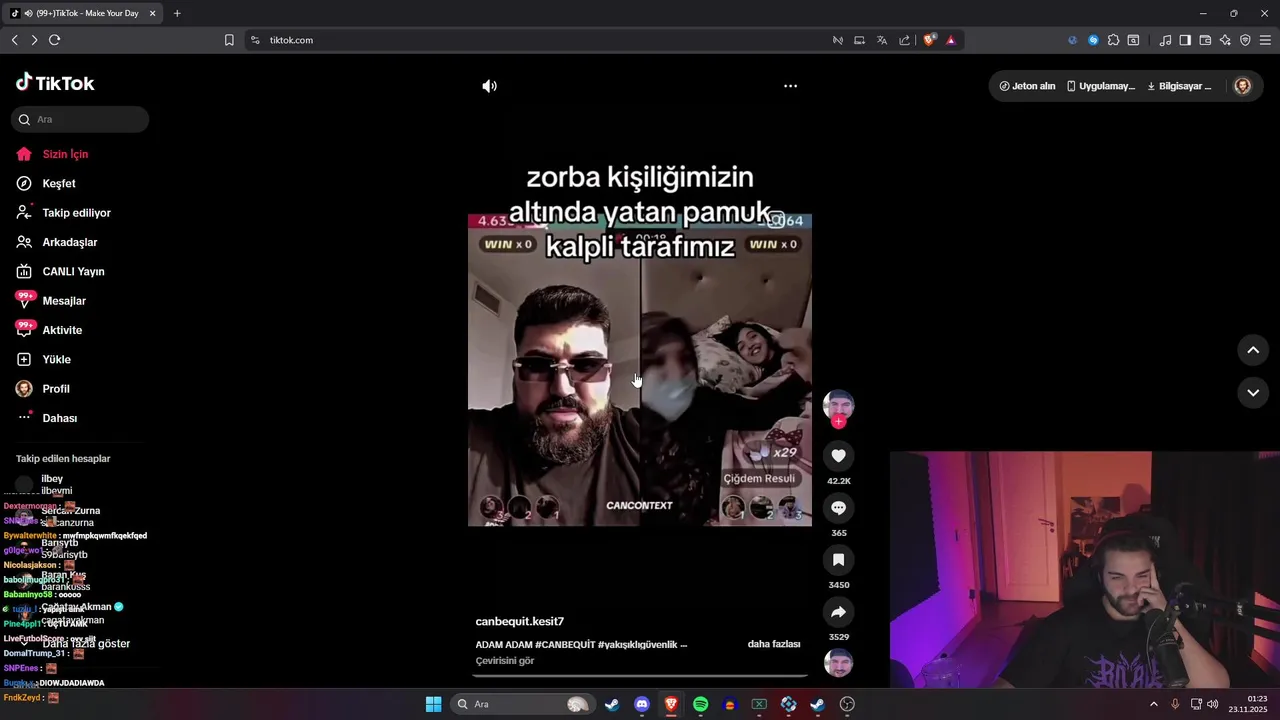Click the Jeton alın button
The width and height of the screenshot is (1280, 720).
(x=1027, y=86)
